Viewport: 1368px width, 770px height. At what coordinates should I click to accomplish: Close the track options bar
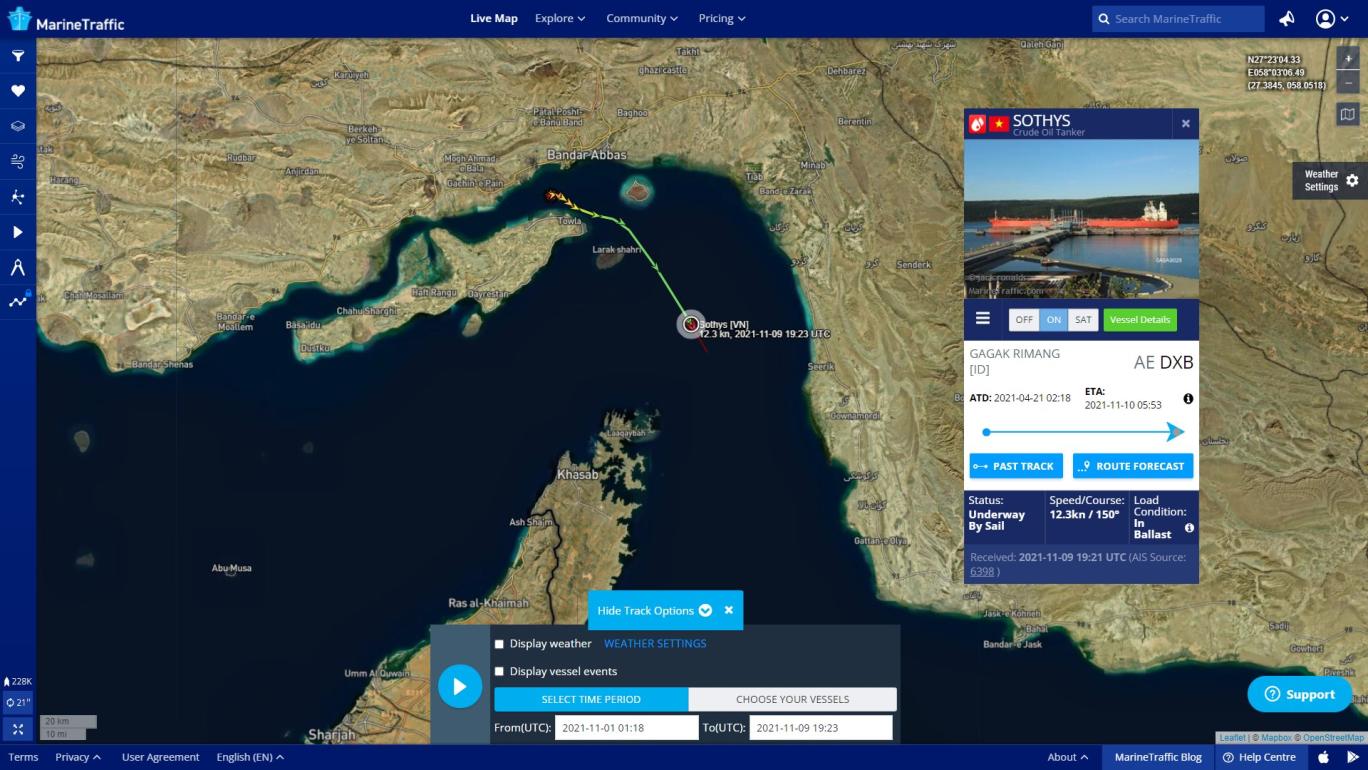point(729,610)
